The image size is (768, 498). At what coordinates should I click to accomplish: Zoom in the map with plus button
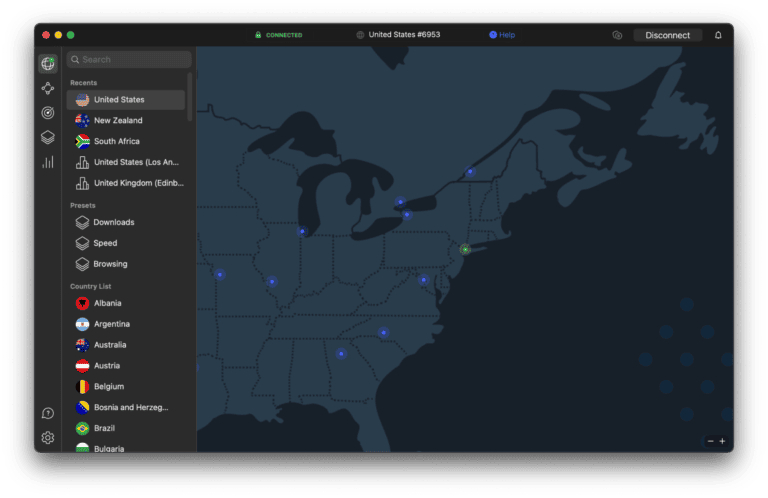[x=722, y=441]
